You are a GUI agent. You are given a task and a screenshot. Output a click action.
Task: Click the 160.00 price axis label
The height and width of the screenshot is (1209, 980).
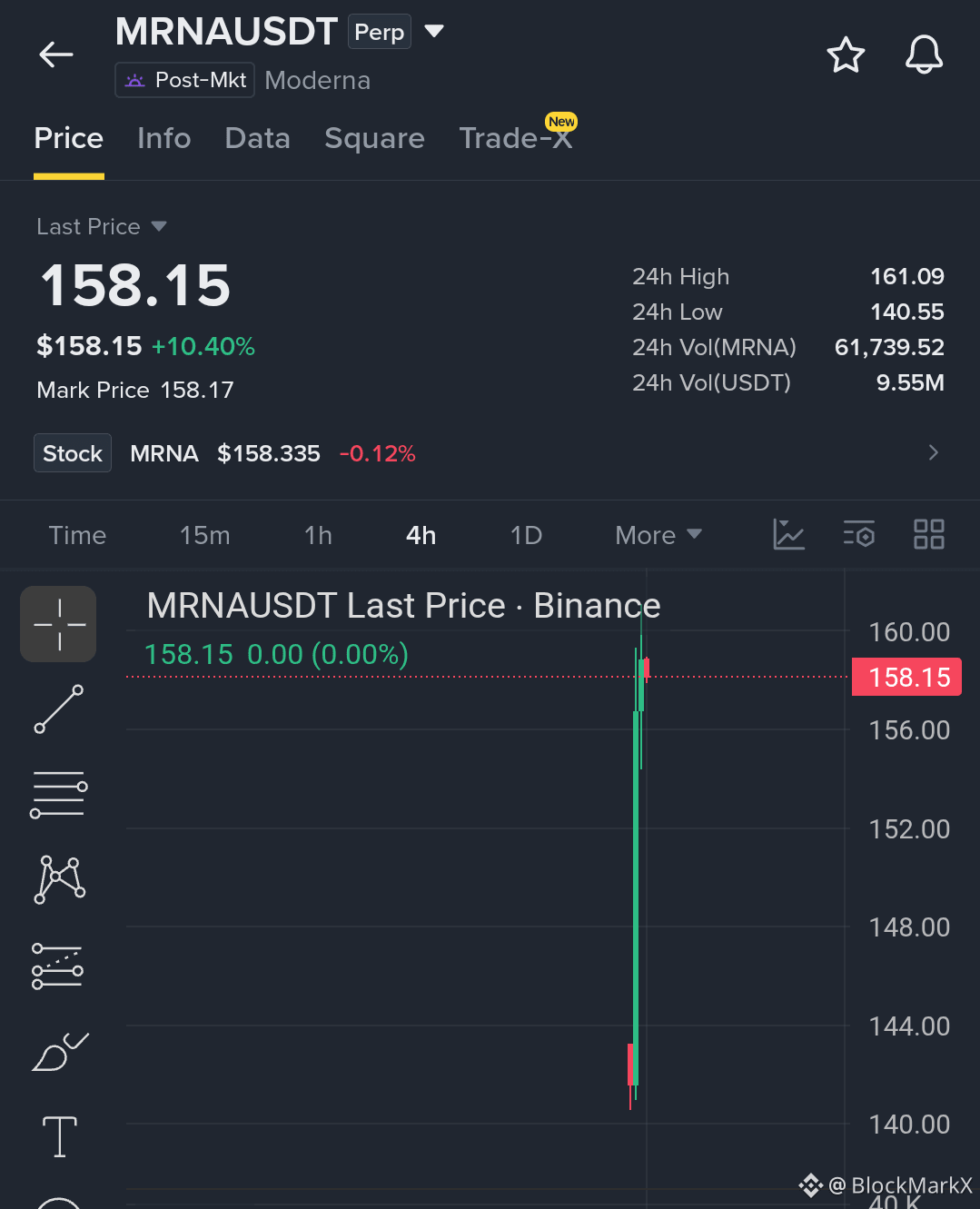tap(909, 632)
